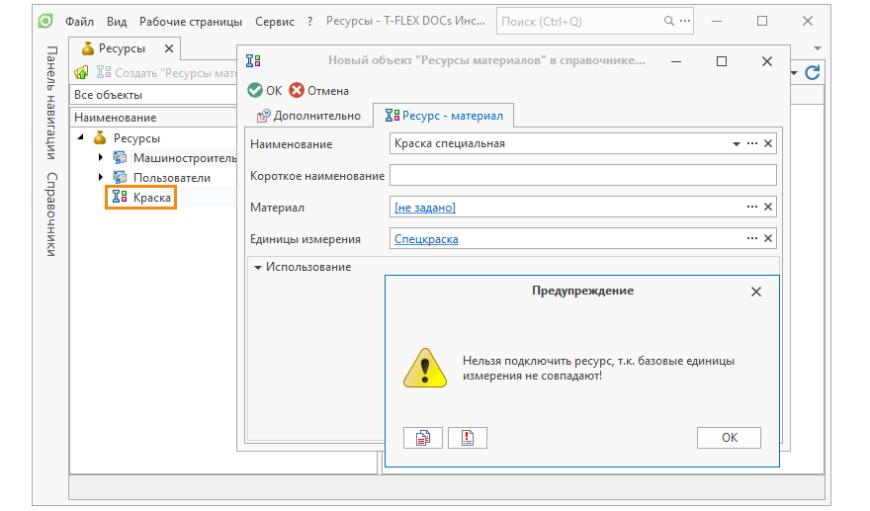Viewport: 870px width, 511px height.
Task: Click OK in the new object dialog toolbar
Action: 265,90
